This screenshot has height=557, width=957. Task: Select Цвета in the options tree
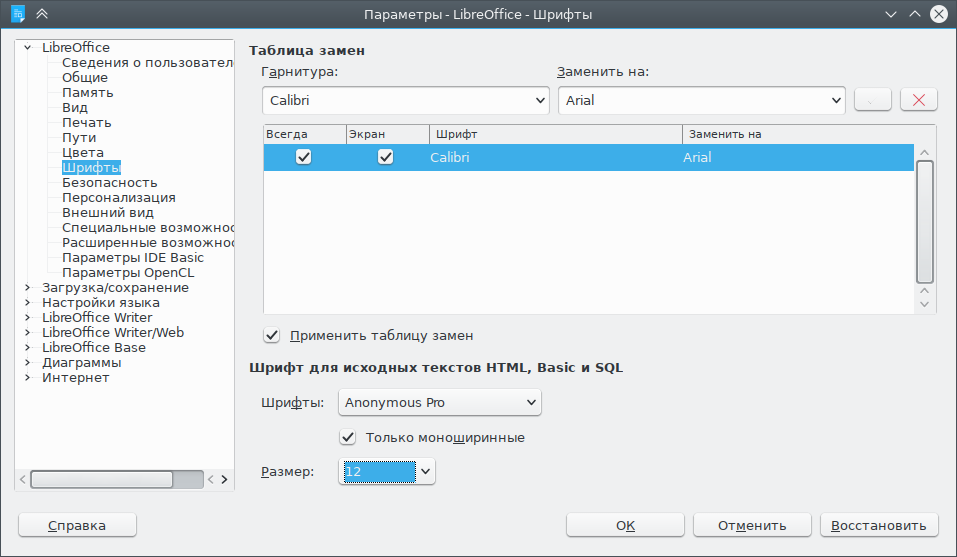click(83, 153)
